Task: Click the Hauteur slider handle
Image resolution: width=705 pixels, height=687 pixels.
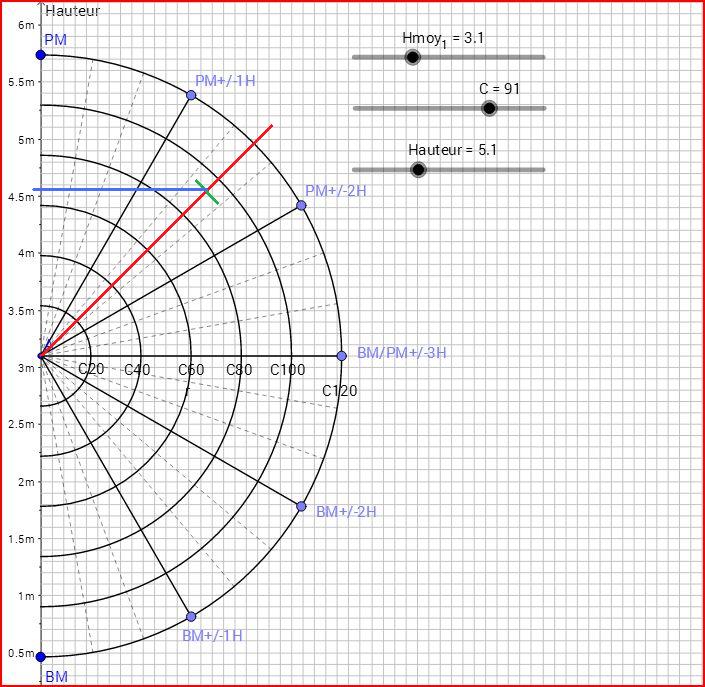Action: pyautogui.click(x=419, y=170)
